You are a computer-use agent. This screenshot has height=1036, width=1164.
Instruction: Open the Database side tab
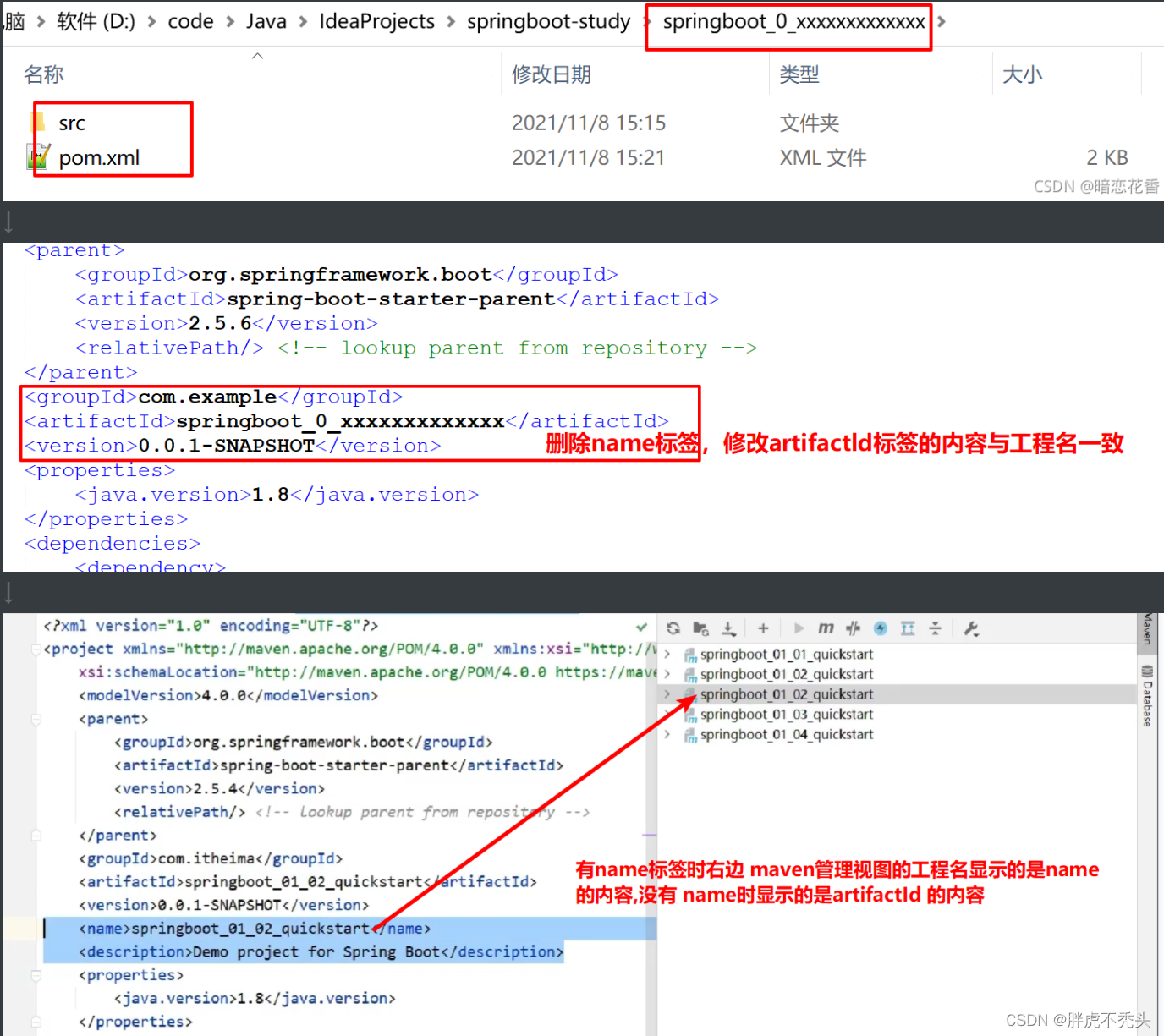(1147, 696)
